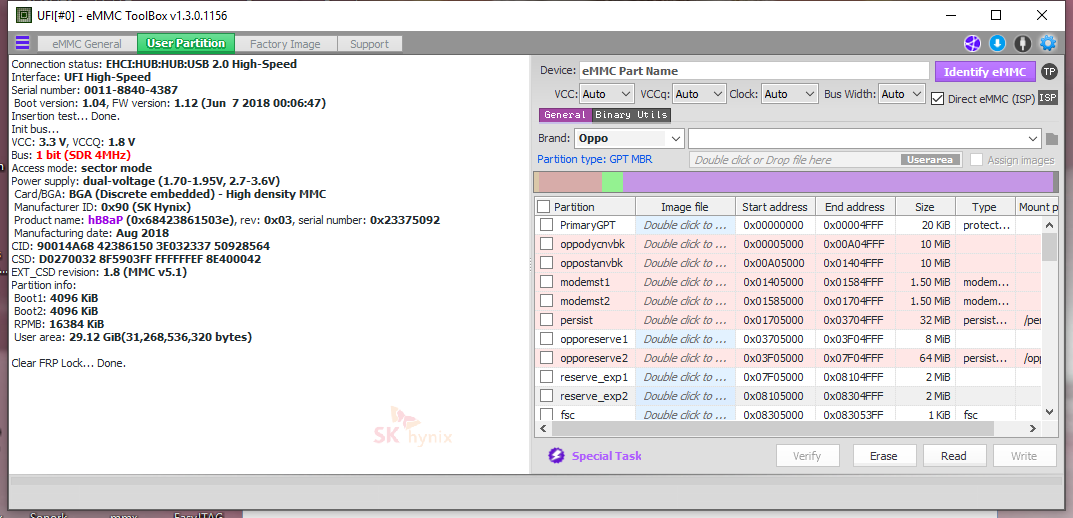The height and width of the screenshot is (518, 1073).
Task: Click the black microphone-shaped icon
Action: (x=1022, y=43)
